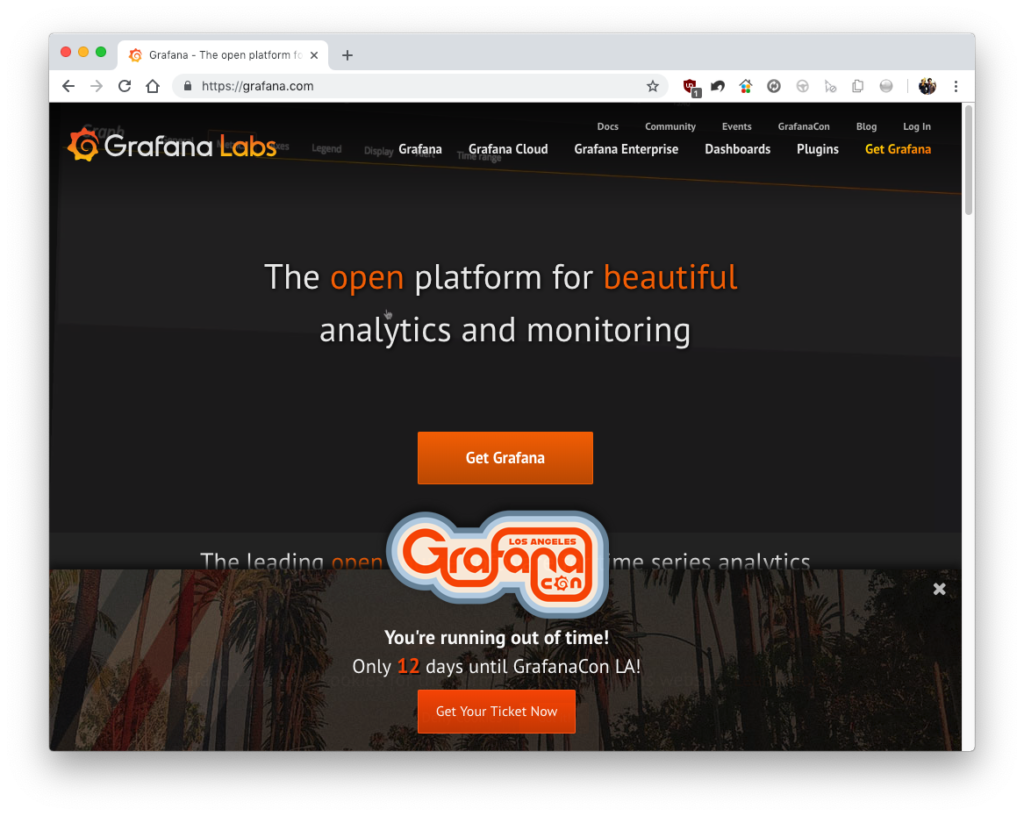Go to Grafana Enterprise
The image size is (1024, 816).
(x=626, y=149)
